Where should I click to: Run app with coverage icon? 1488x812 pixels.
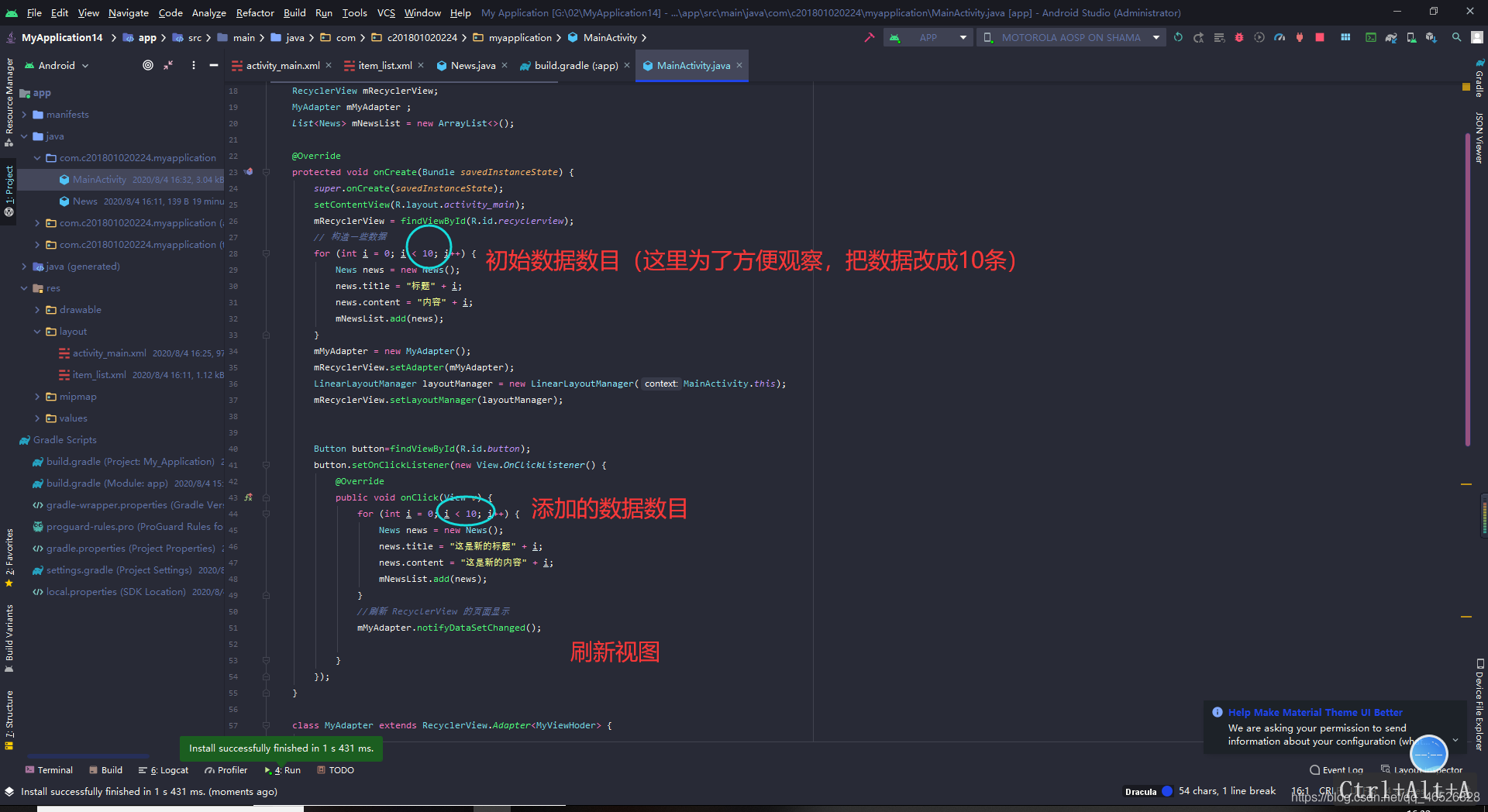(1259, 37)
